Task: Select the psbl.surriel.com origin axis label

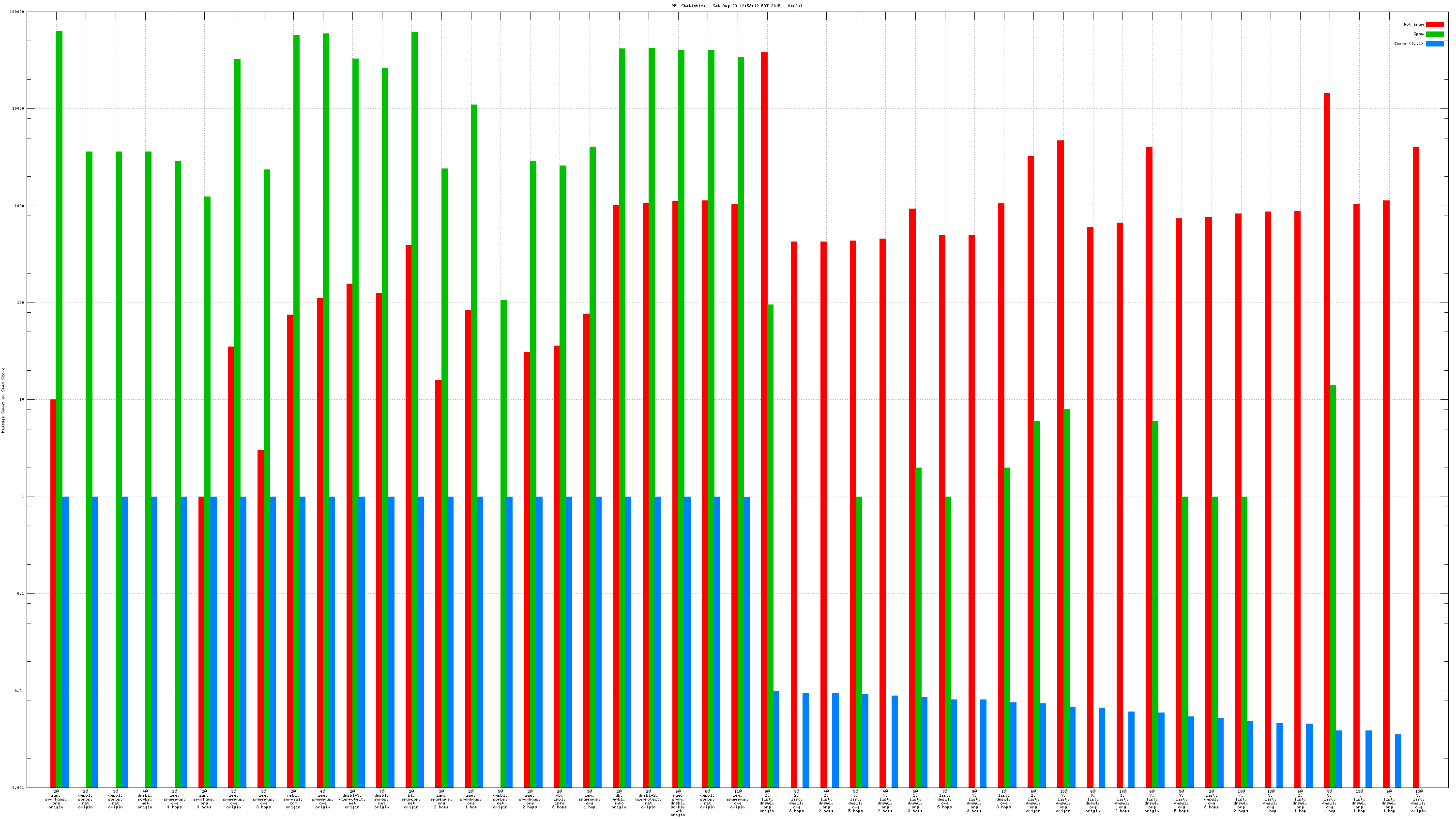Action: point(293,799)
